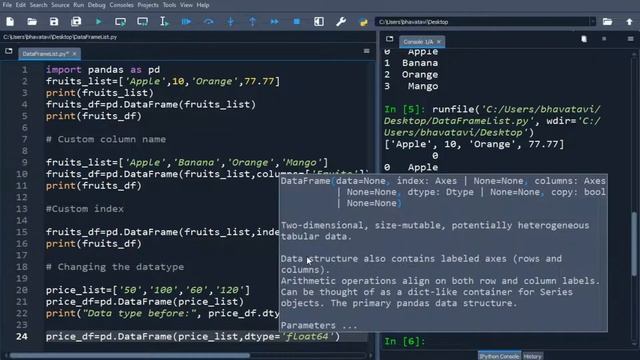Open the File menu
The height and width of the screenshot is (360, 640).
pos(7,5)
